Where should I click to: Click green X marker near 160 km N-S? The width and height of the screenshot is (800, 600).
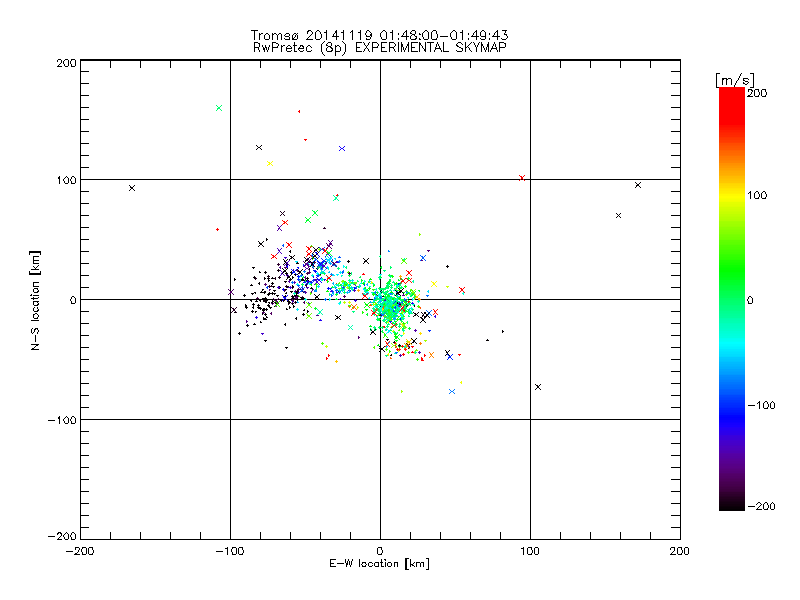tap(219, 108)
